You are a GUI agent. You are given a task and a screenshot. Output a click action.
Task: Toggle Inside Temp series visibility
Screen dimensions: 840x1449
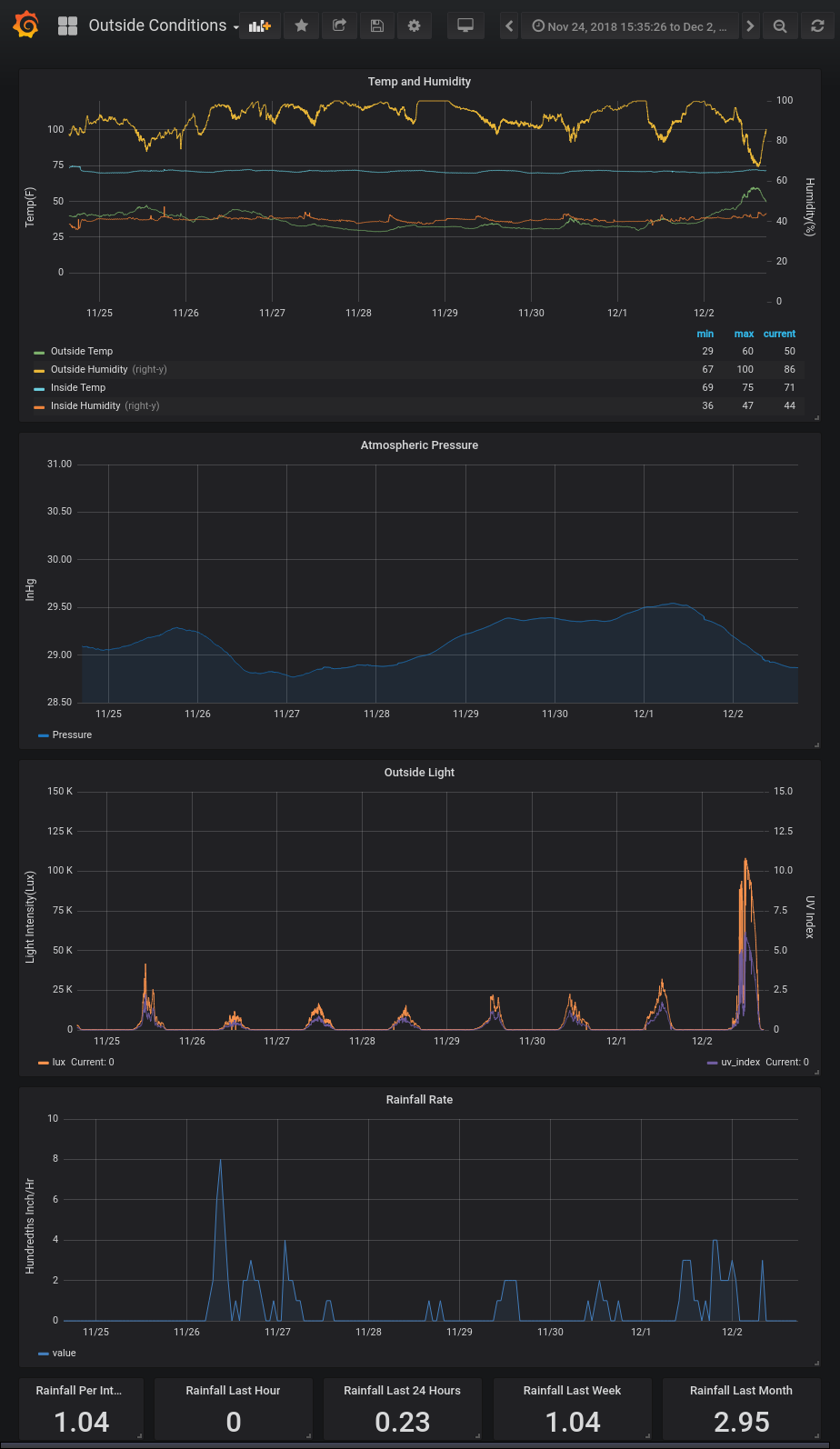pos(78,387)
